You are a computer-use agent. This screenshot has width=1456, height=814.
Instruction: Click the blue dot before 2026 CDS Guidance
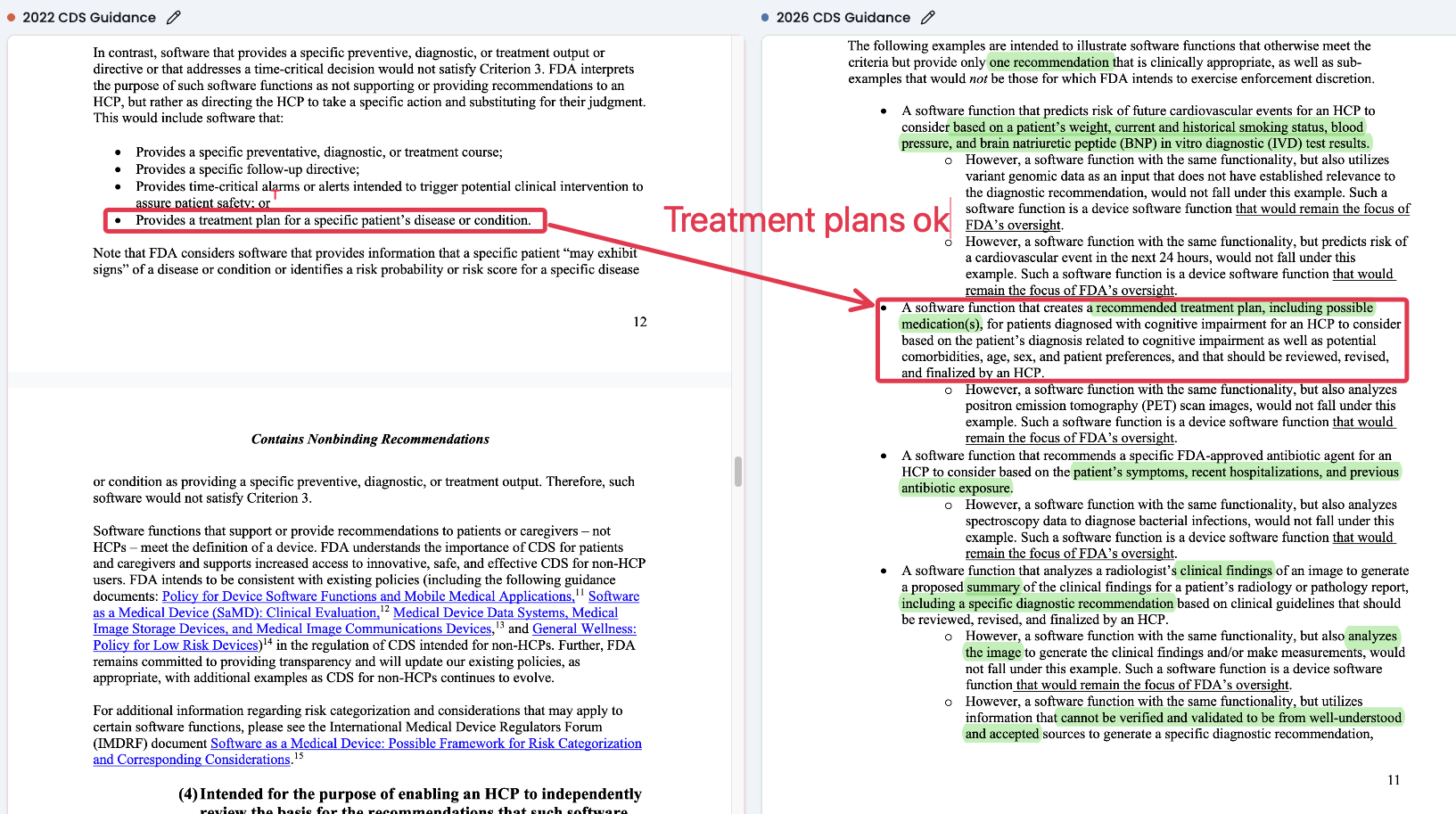[765, 17]
